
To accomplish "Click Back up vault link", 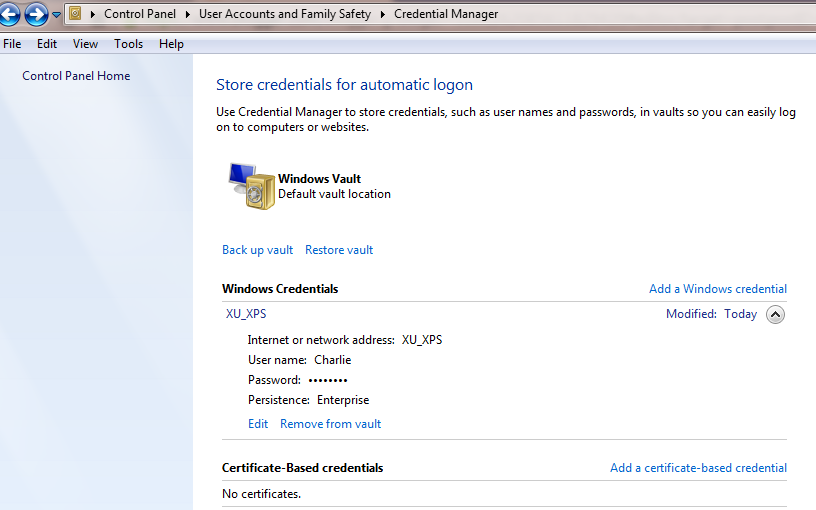I will pos(258,250).
